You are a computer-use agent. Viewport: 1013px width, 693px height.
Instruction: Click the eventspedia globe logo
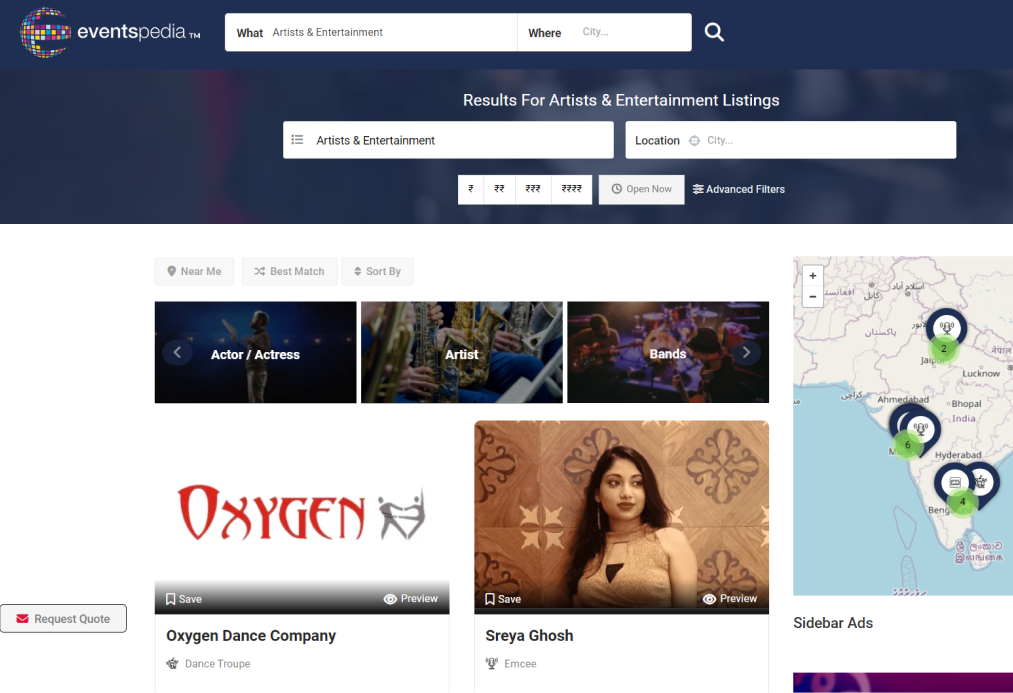[44, 32]
